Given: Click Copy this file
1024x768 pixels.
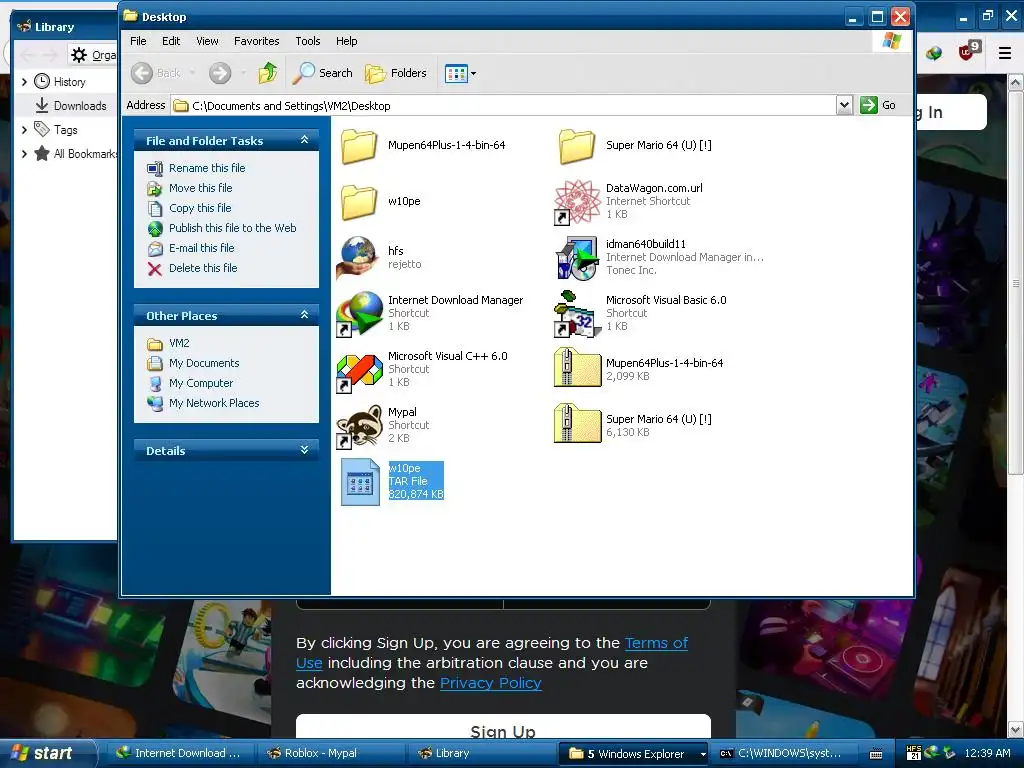Looking at the screenshot, I should coord(200,208).
